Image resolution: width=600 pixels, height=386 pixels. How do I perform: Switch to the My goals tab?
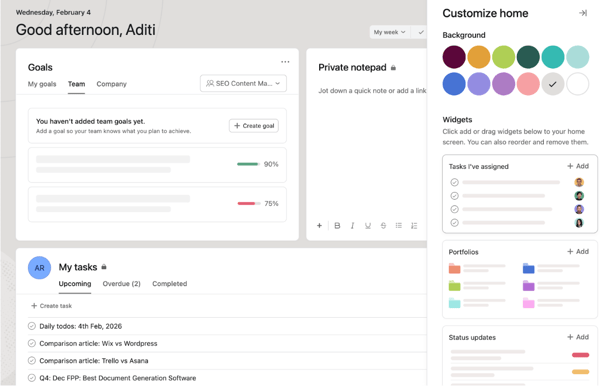click(x=42, y=84)
